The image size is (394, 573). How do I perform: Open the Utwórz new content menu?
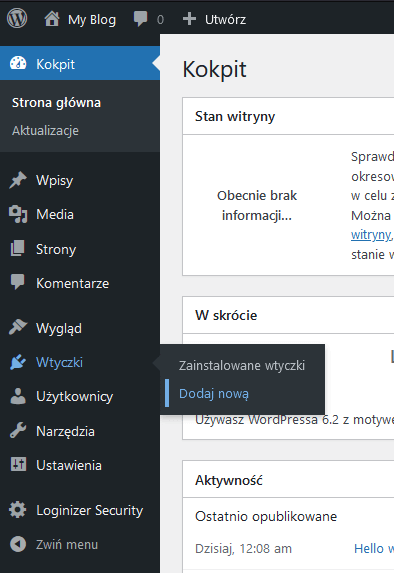tap(225, 19)
